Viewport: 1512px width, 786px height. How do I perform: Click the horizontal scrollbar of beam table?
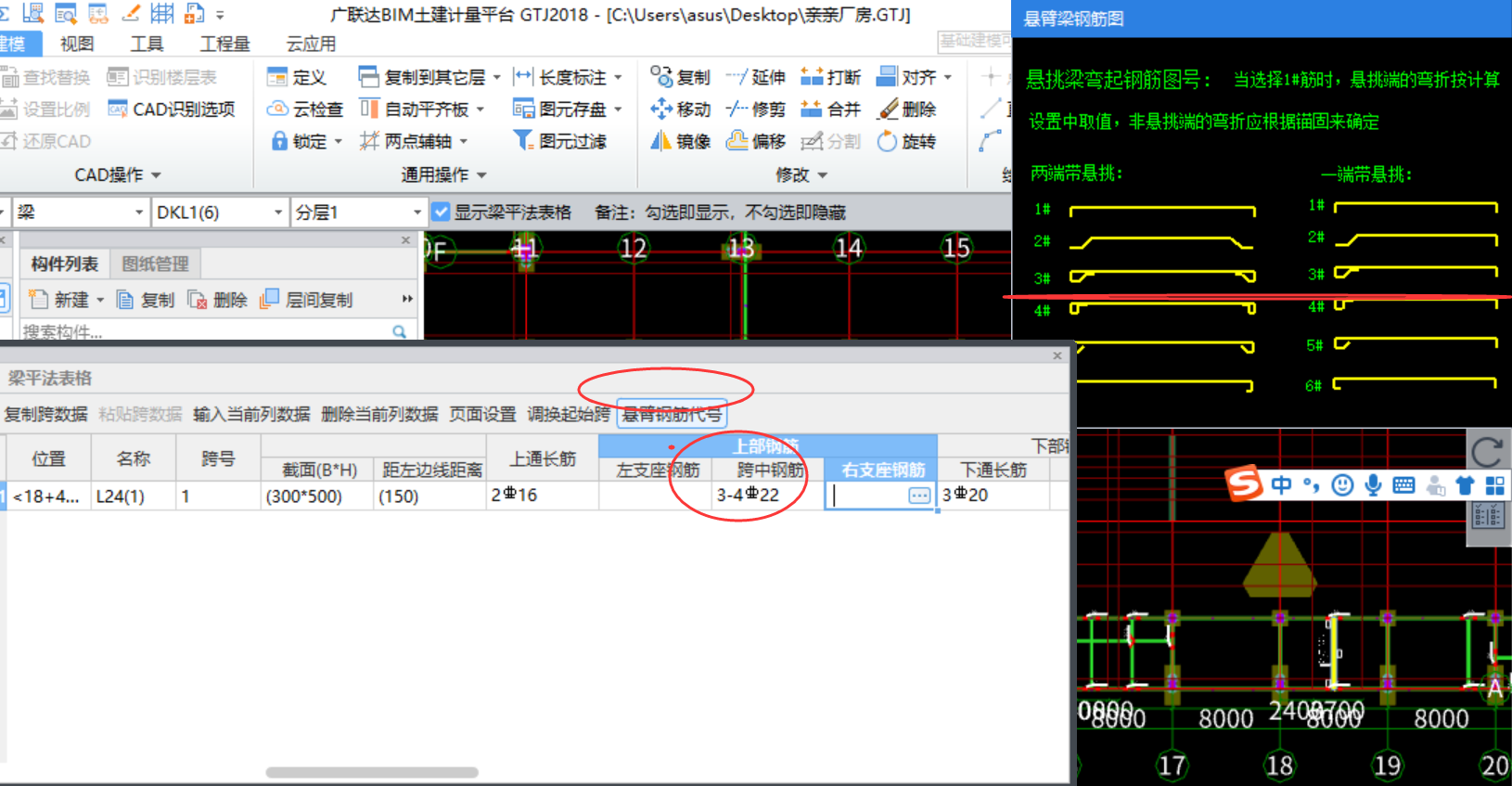point(372,772)
